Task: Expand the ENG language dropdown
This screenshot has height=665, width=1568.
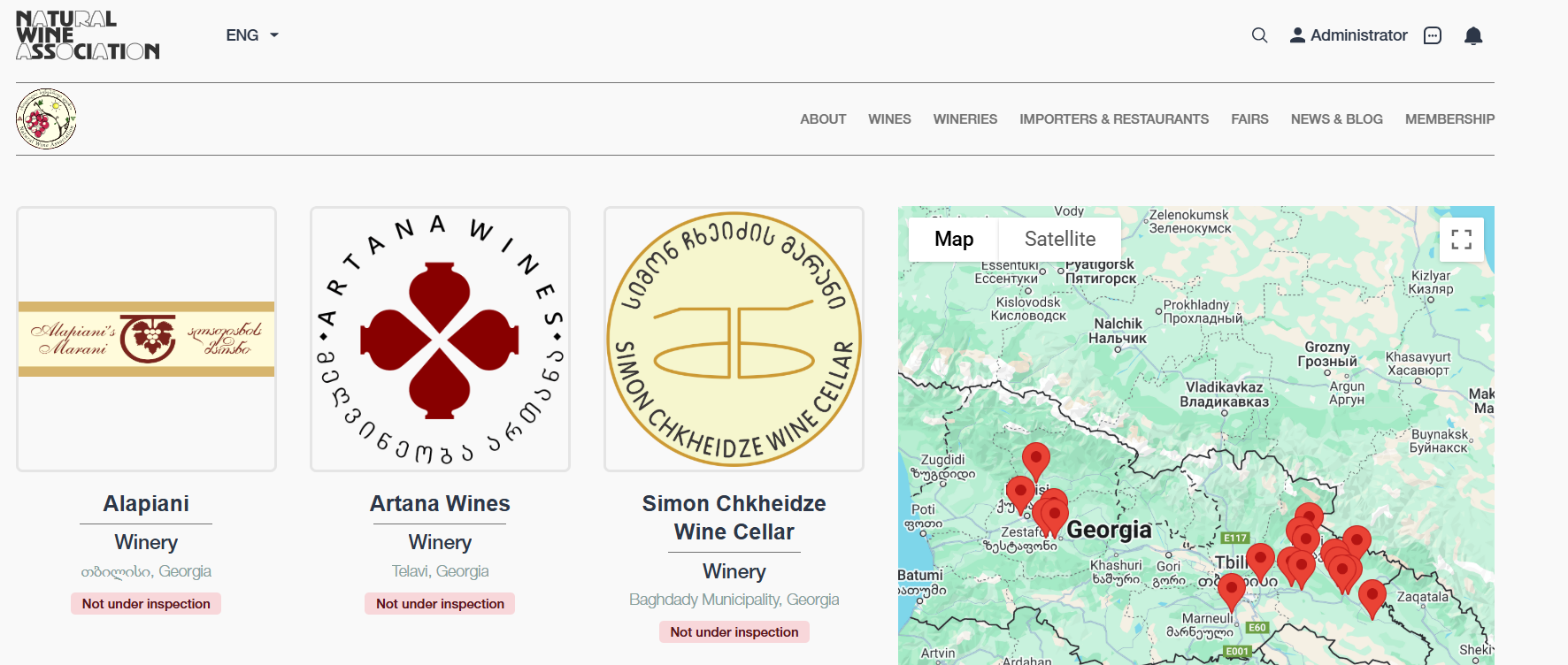Action: click(252, 35)
